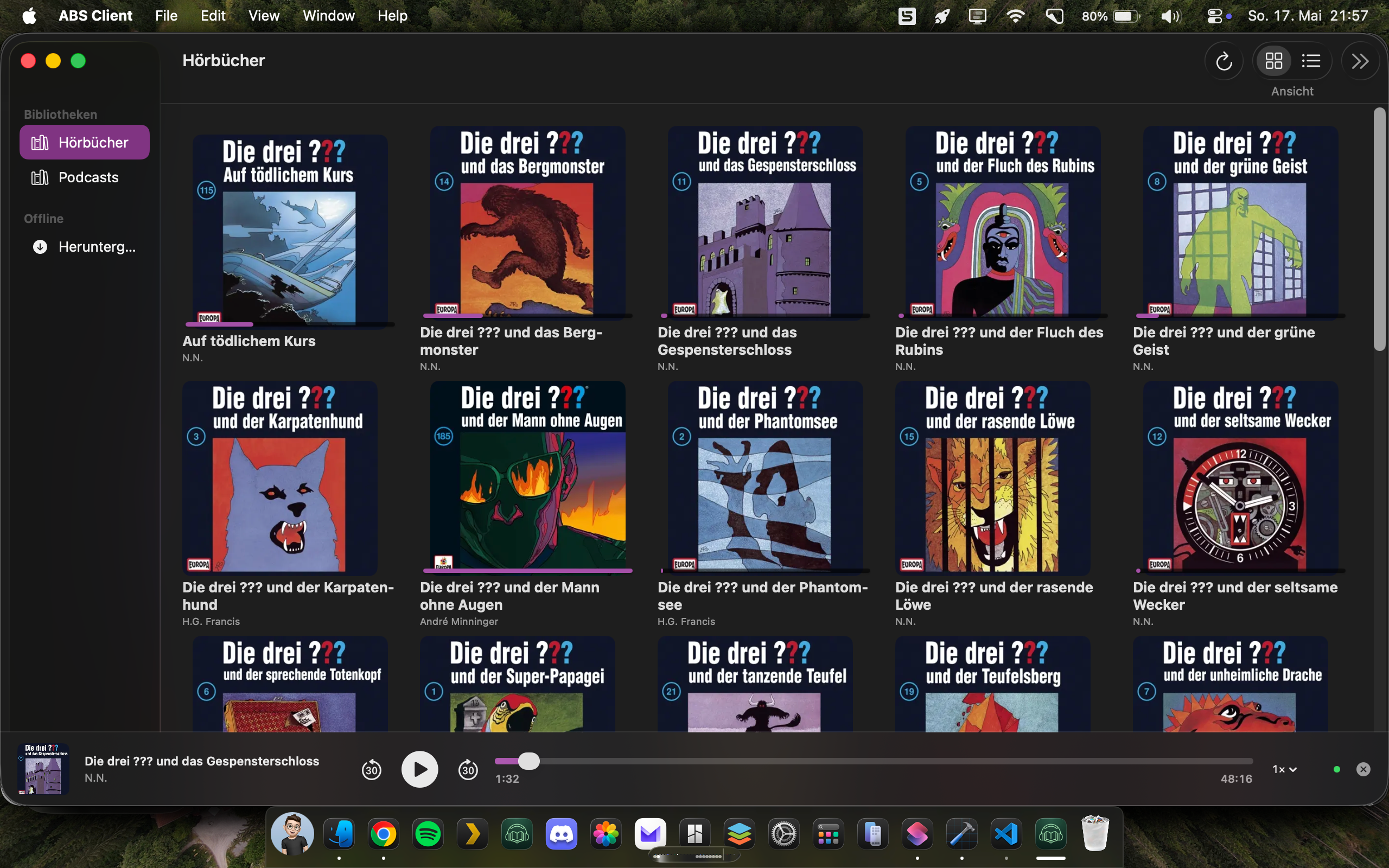Open the Apple menu
Image resolution: width=1389 pixels, height=868 pixels.
pyautogui.click(x=29, y=16)
